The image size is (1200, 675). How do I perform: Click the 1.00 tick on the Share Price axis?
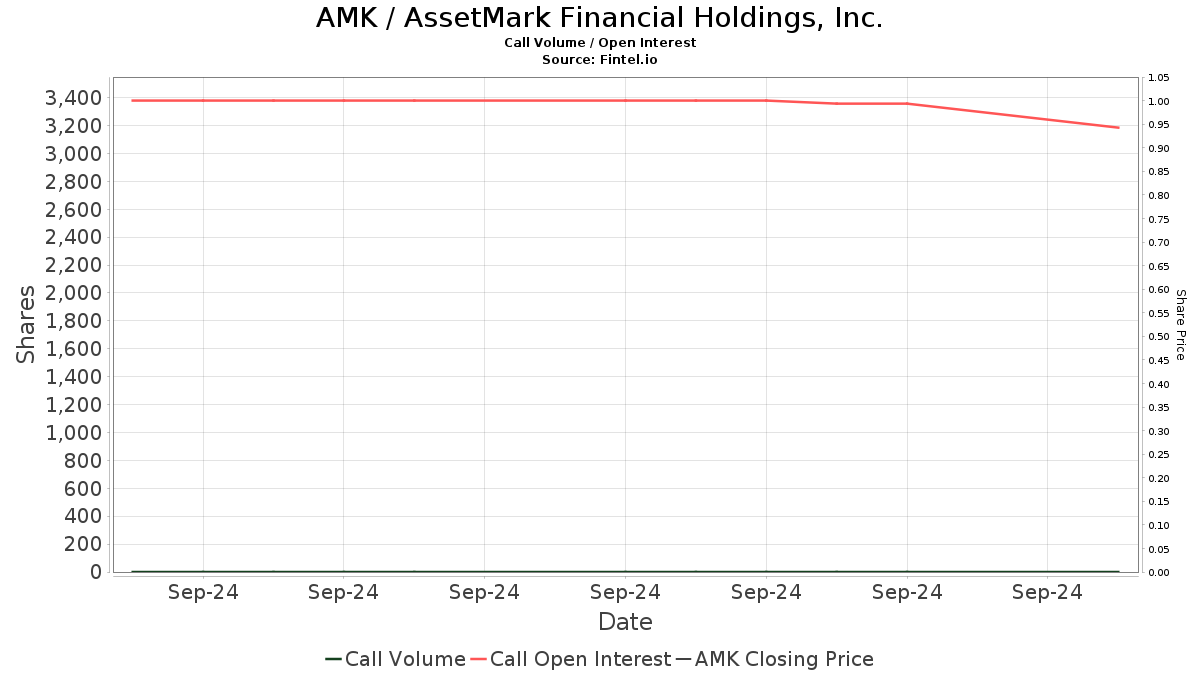1158,101
